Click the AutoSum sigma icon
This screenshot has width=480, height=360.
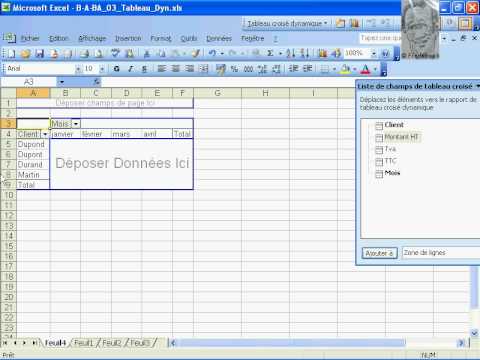coord(270,53)
